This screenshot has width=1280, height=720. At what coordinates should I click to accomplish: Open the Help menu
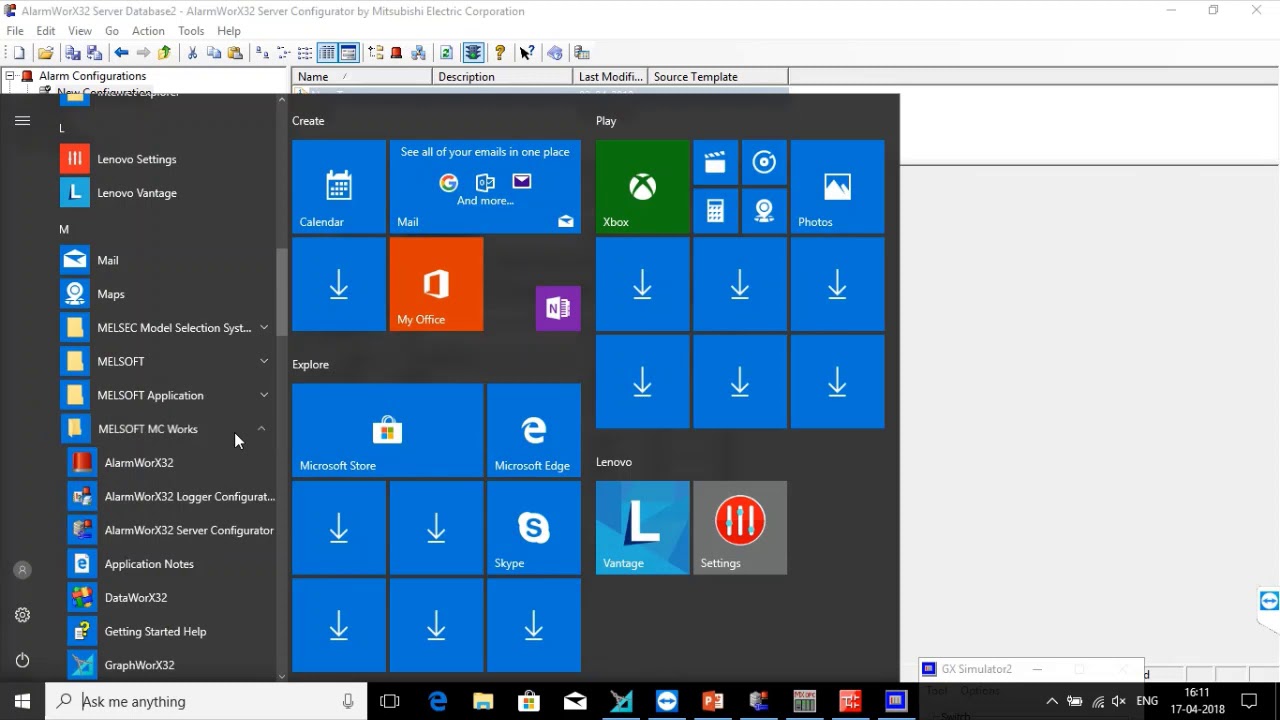[x=229, y=31]
